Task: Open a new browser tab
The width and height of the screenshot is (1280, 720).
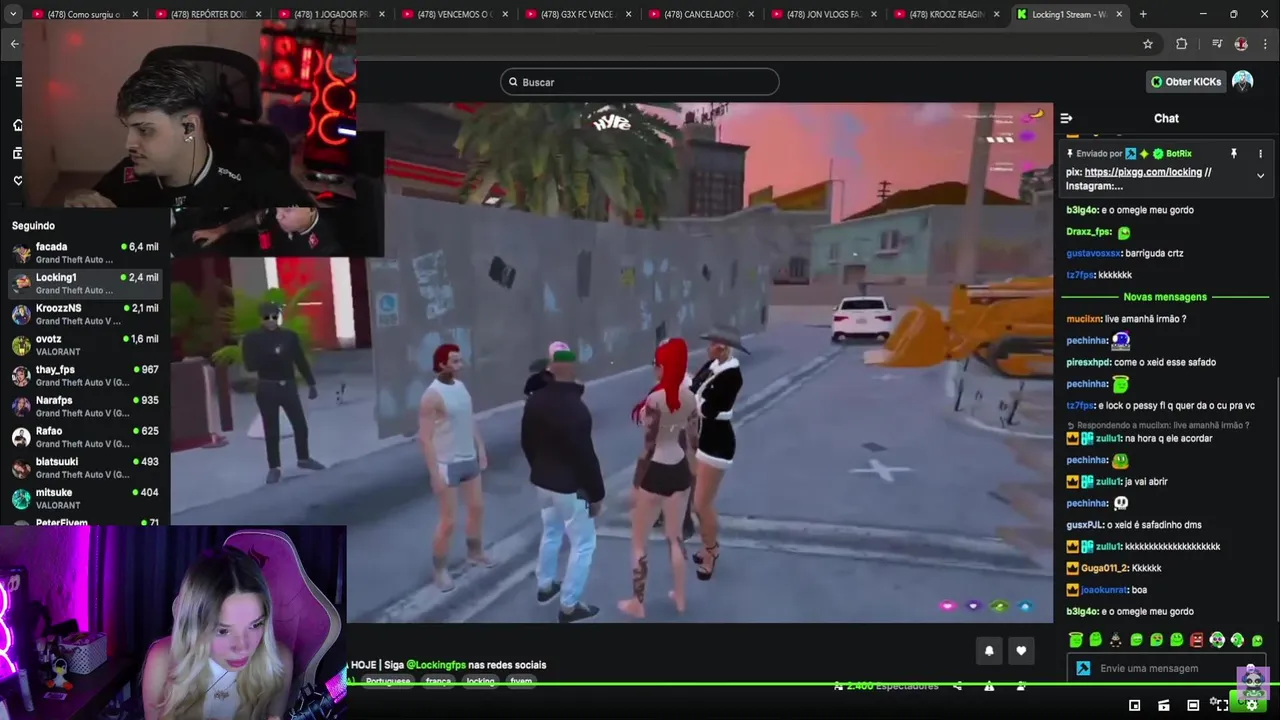Action: pyautogui.click(x=1143, y=14)
